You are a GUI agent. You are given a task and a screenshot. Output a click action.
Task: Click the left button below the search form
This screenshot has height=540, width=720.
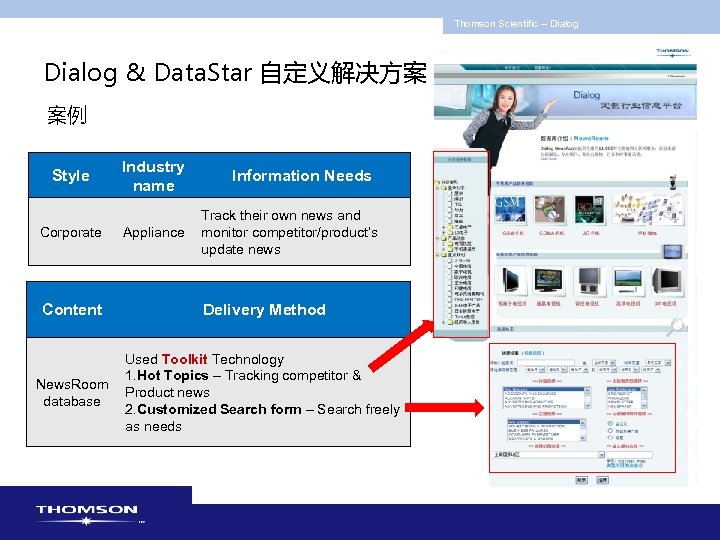pos(582,480)
